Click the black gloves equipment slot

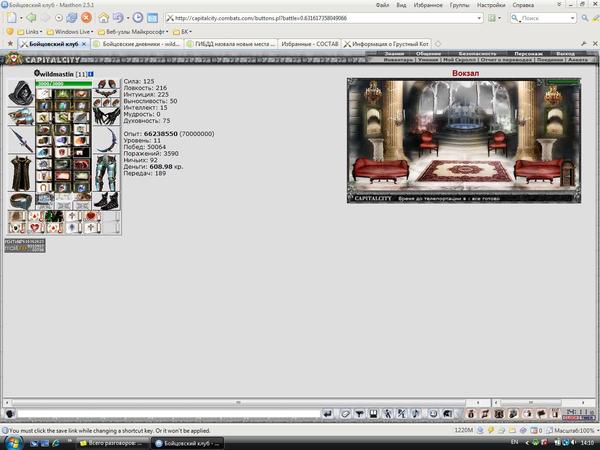pos(106,116)
